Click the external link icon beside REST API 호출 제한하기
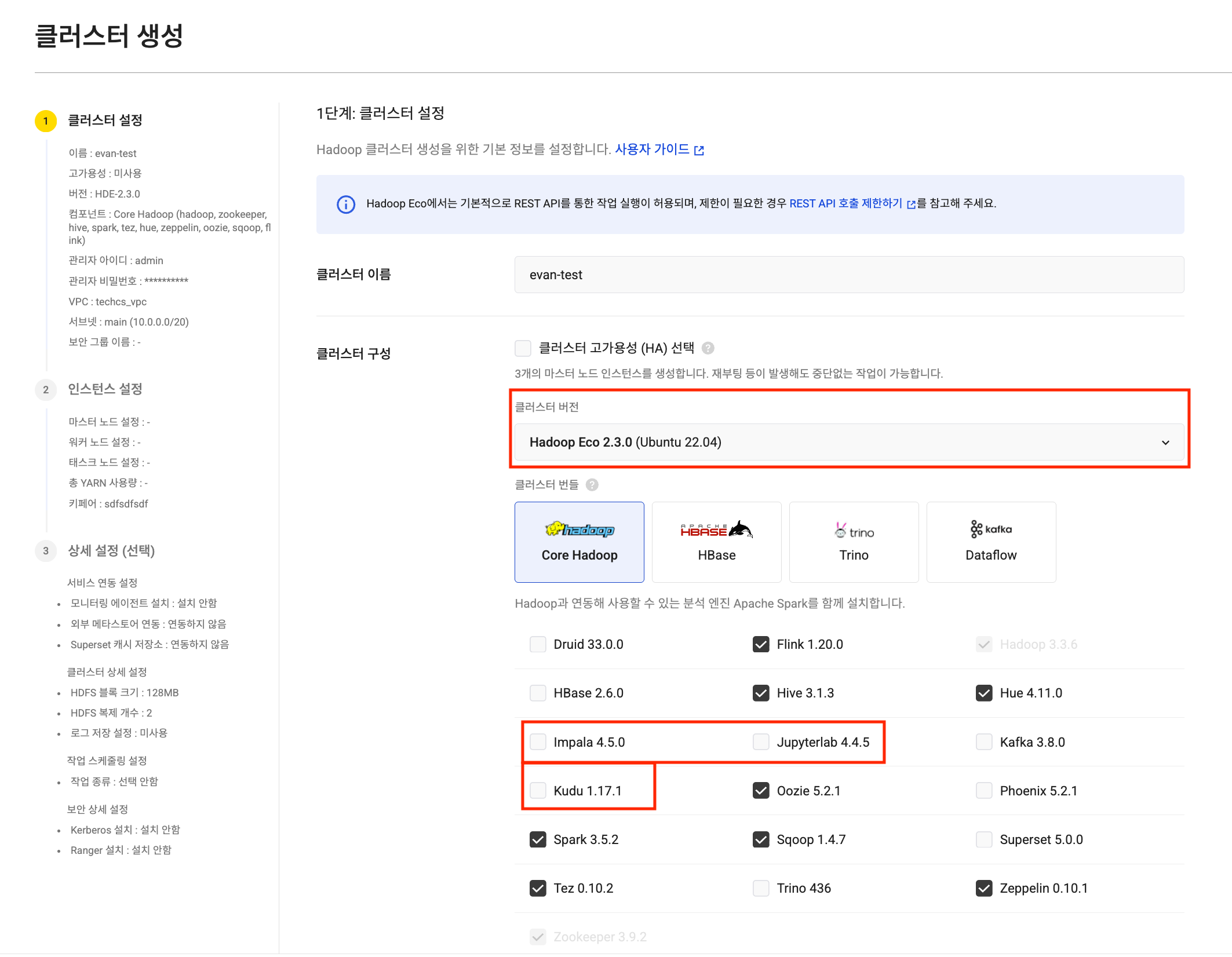This screenshot has width=1232, height=957. click(x=911, y=204)
